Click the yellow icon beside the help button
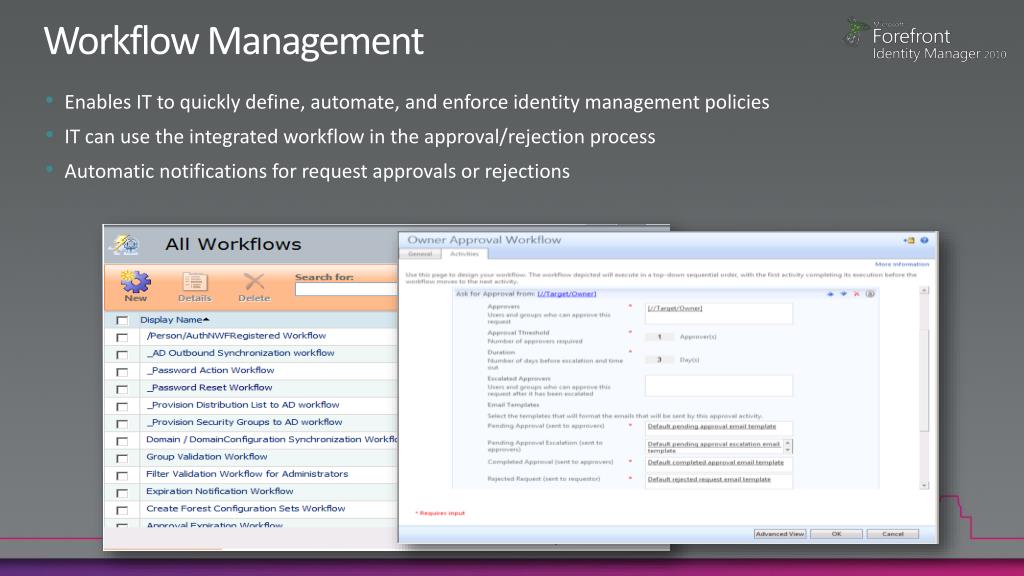Image resolution: width=1024 pixels, height=576 pixels. [909, 240]
